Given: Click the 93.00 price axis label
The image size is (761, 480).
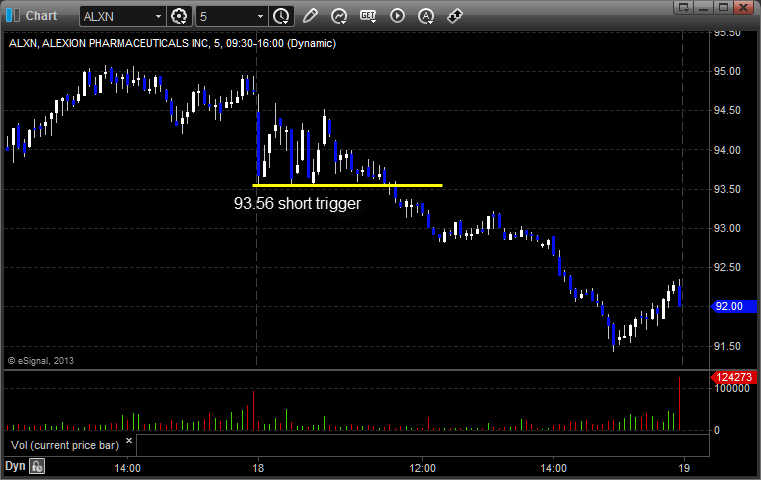Looking at the screenshot, I should click(727, 228).
